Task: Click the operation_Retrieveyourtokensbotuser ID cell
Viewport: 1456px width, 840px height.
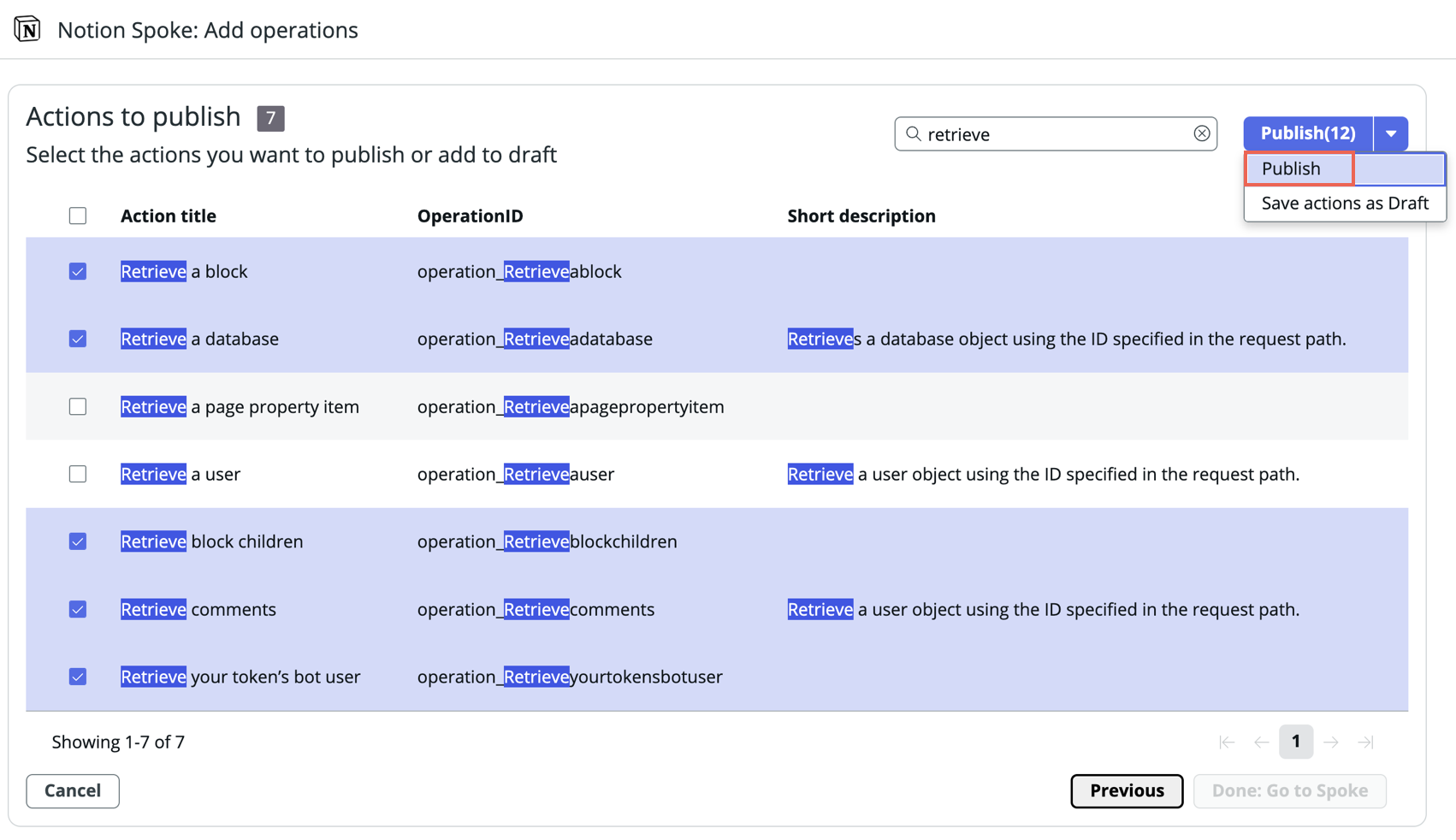Action: [x=570, y=677]
